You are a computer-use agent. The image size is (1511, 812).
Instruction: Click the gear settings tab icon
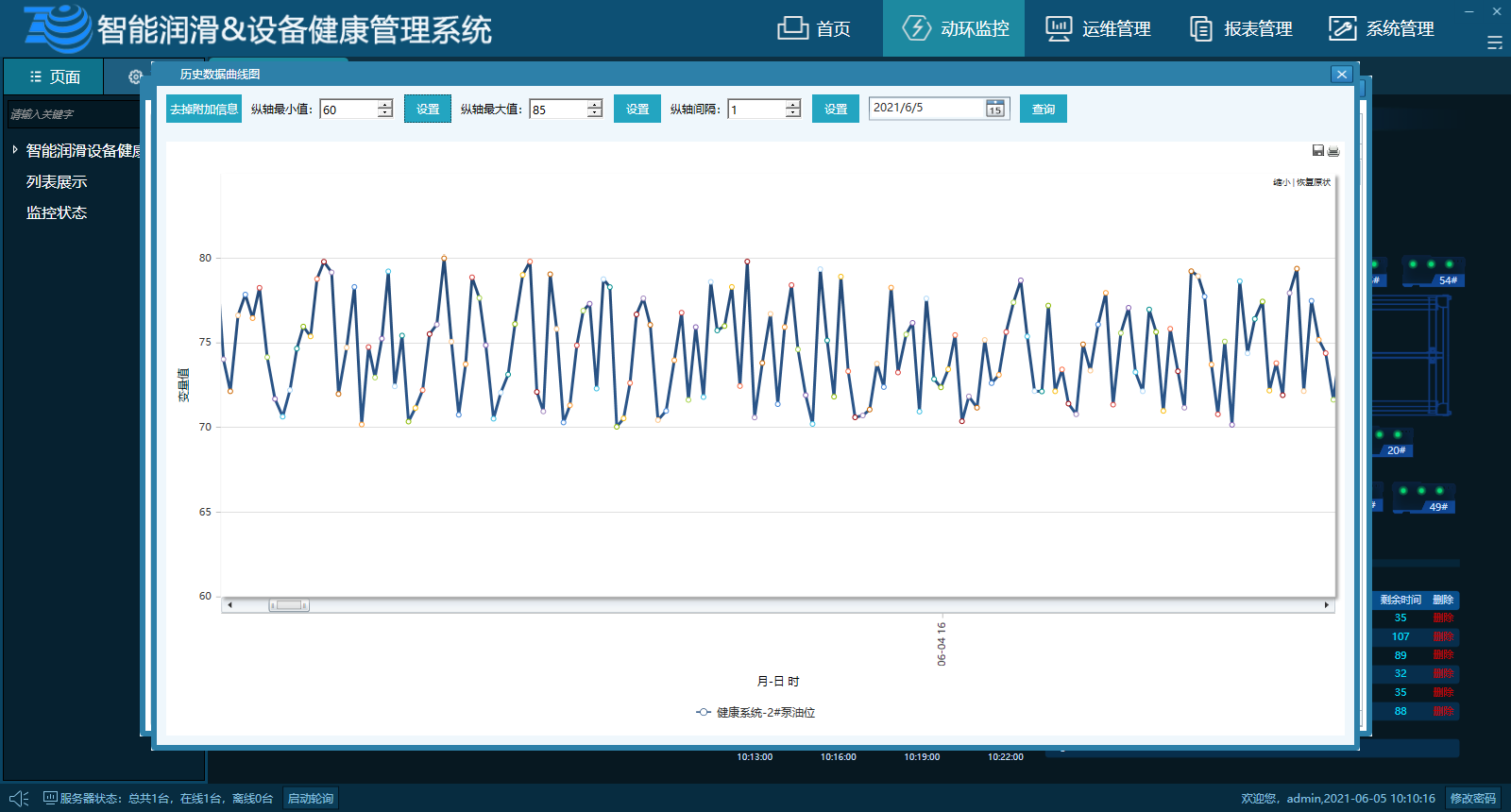coord(135,76)
